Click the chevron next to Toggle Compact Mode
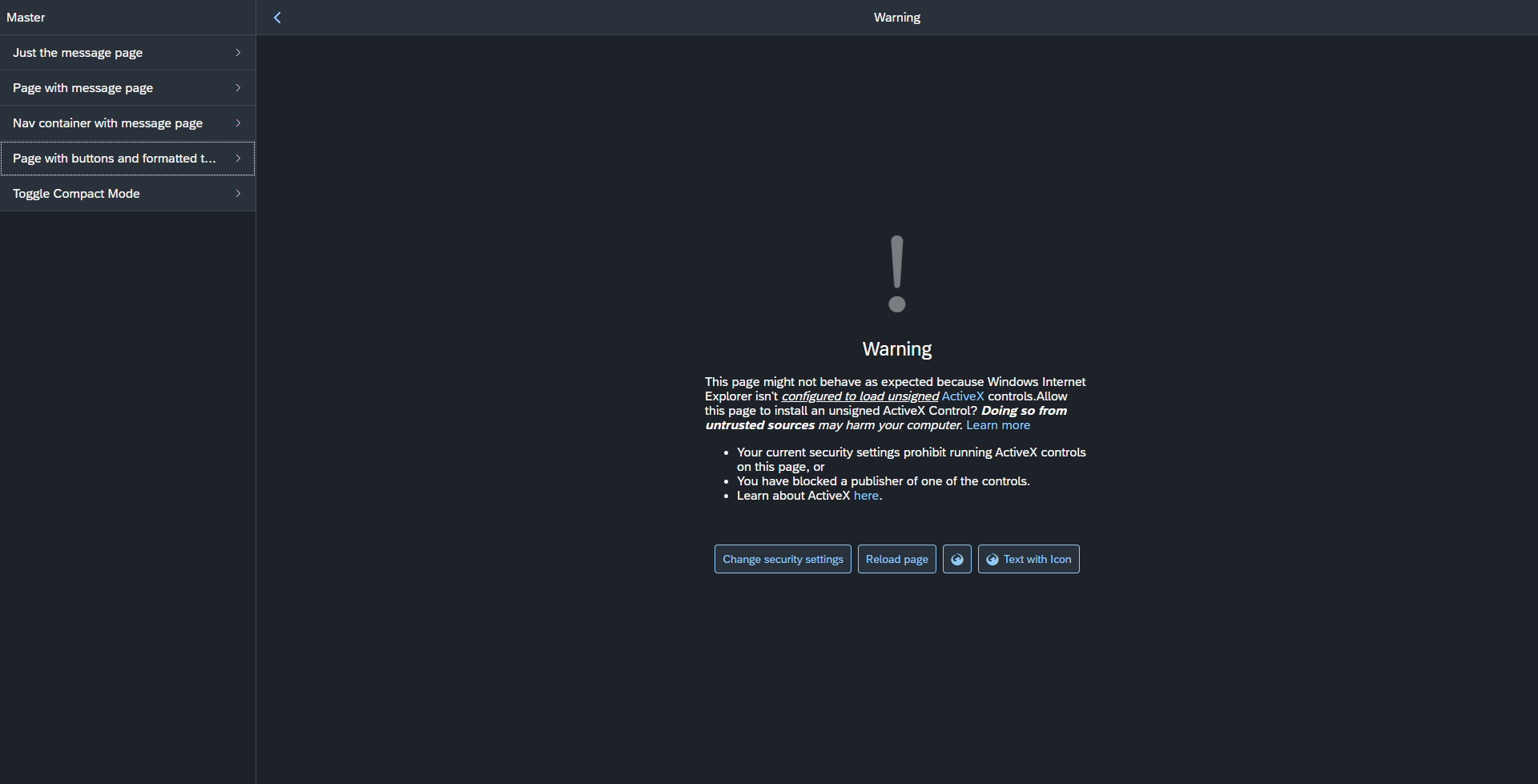1538x784 pixels. pos(238,193)
